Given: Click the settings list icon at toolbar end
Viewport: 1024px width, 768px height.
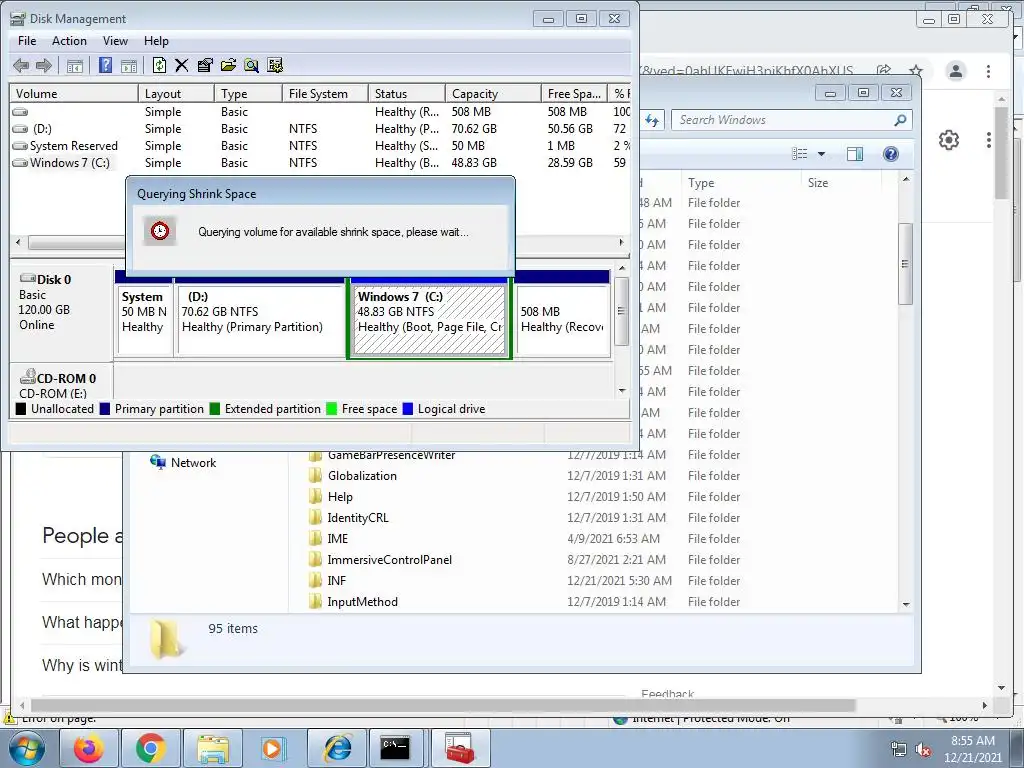Looking at the screenshot, I should click(275, 65).
